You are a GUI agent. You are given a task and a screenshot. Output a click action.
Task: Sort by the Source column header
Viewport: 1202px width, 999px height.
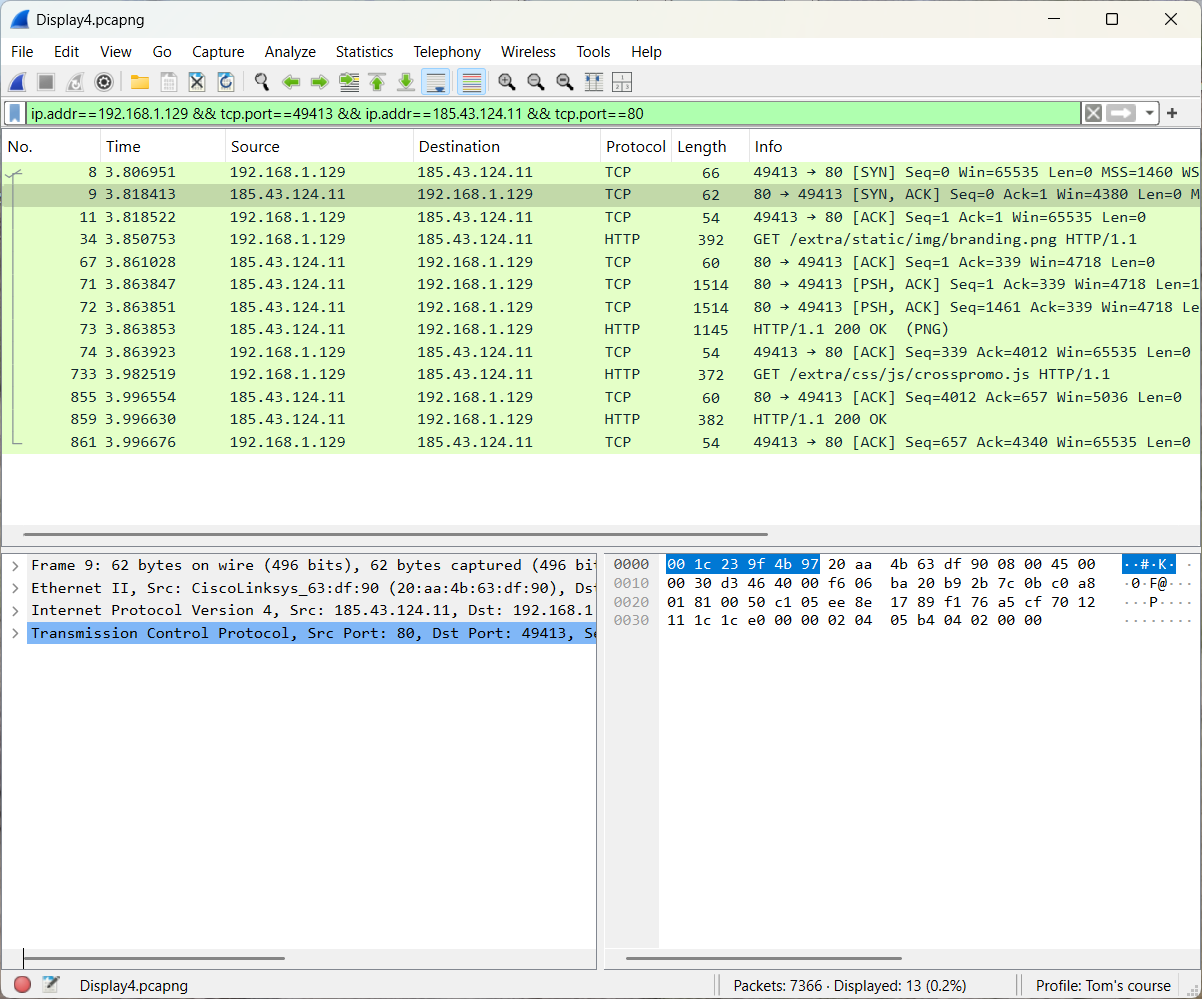(x=319, y=147)
